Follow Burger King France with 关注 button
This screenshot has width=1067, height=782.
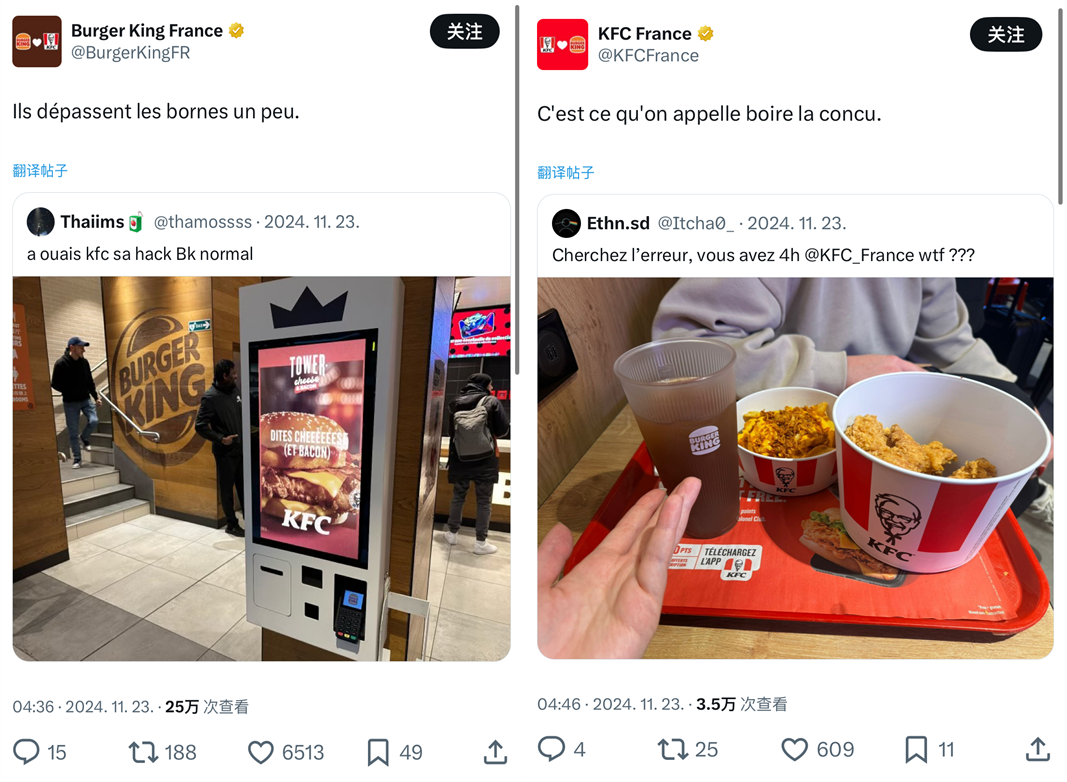point(465,31)
